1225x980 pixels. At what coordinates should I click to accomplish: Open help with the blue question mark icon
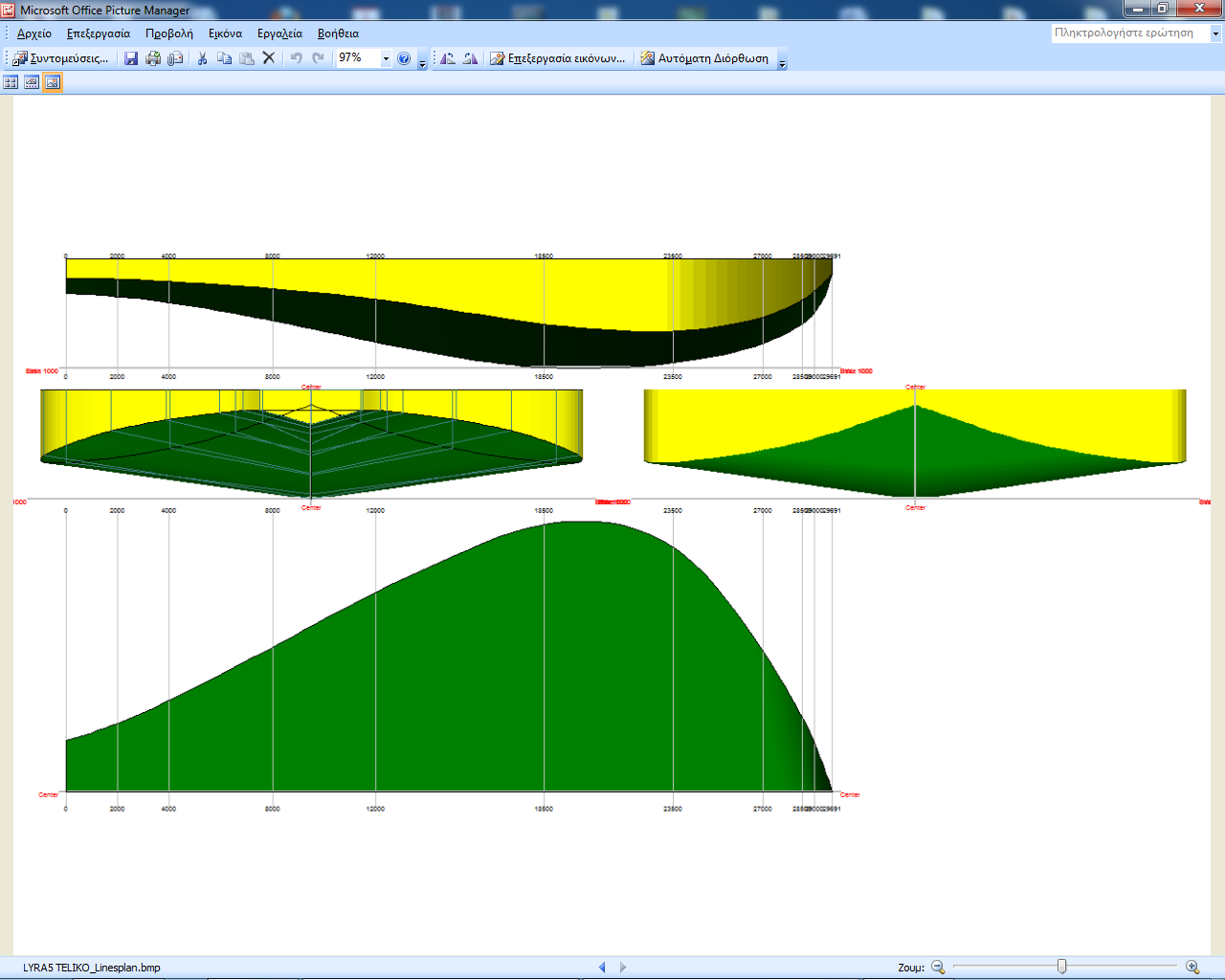tap(404, 58)
